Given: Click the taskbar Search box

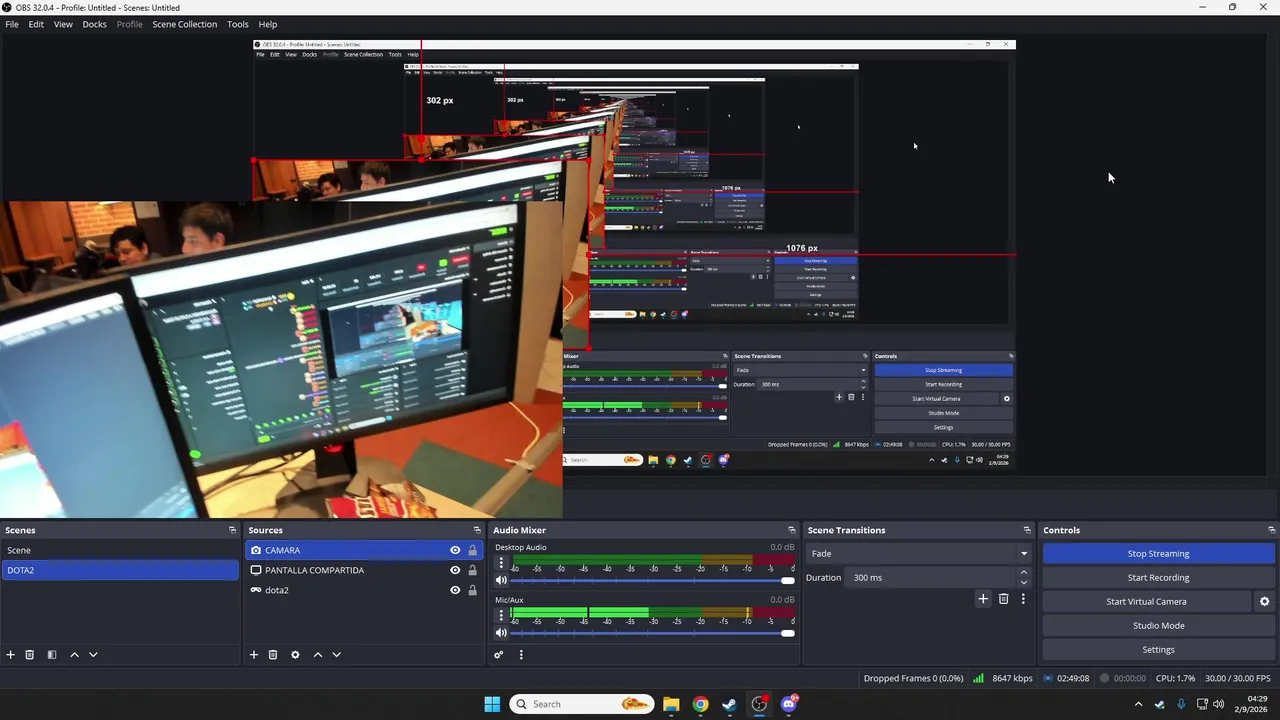Looking at the screenshot, I should pyautogui.click(x=582, y=704).
